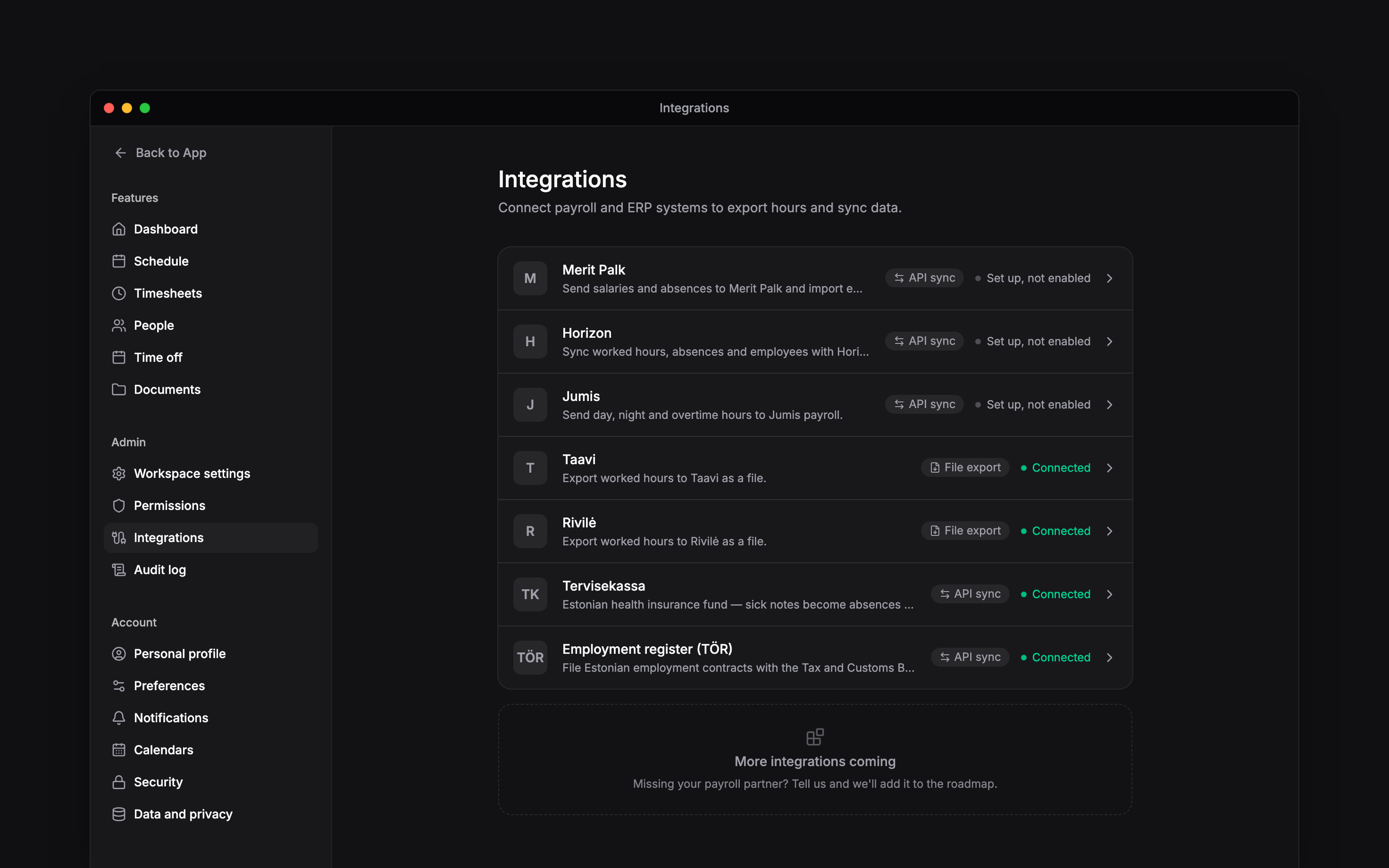The width and height of the screenshot is (1389, 868).
Task: Select Integrations in the Admin section
Action: click(x=210, y=538)
